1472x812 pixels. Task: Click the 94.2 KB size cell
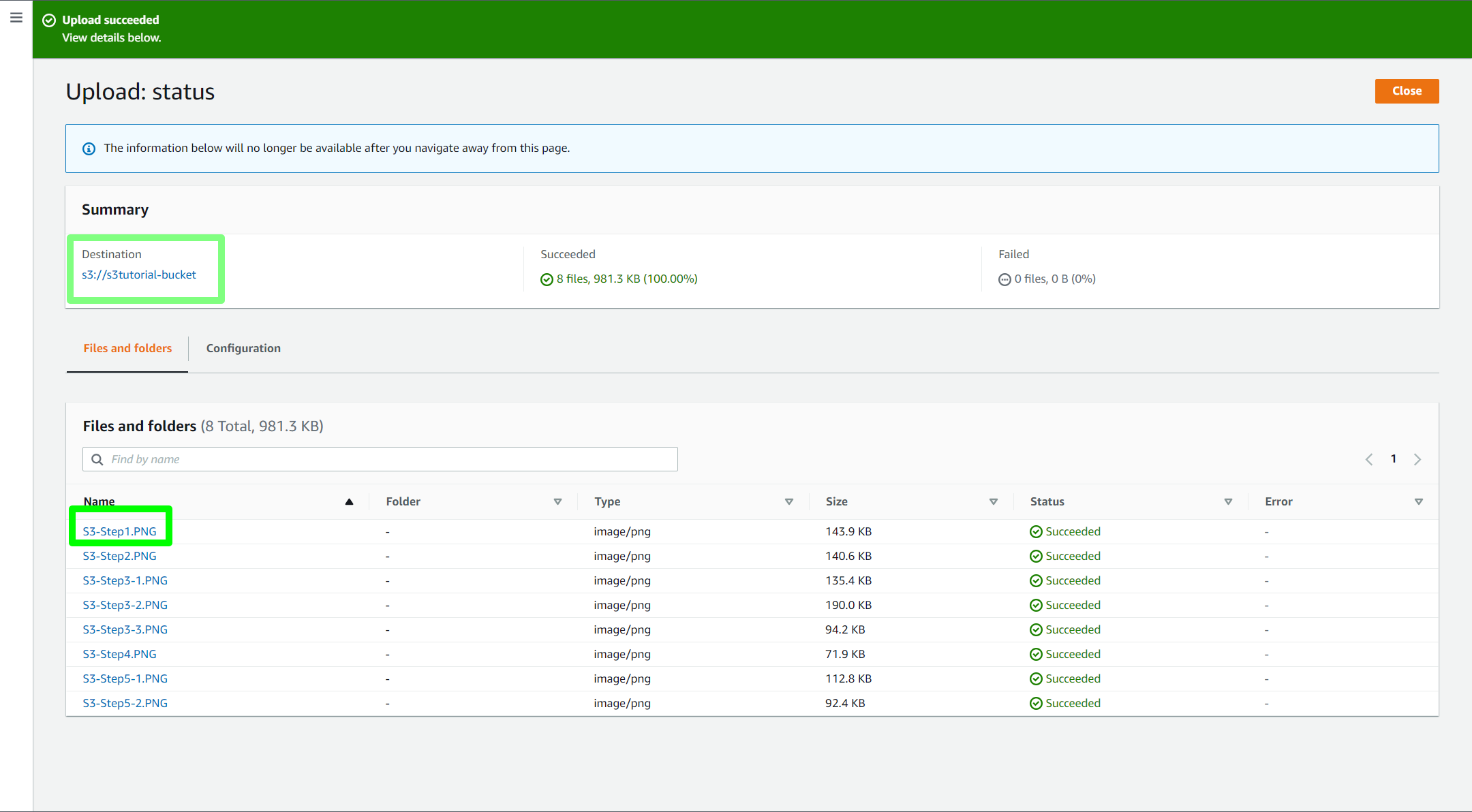[x=845, y=629]
